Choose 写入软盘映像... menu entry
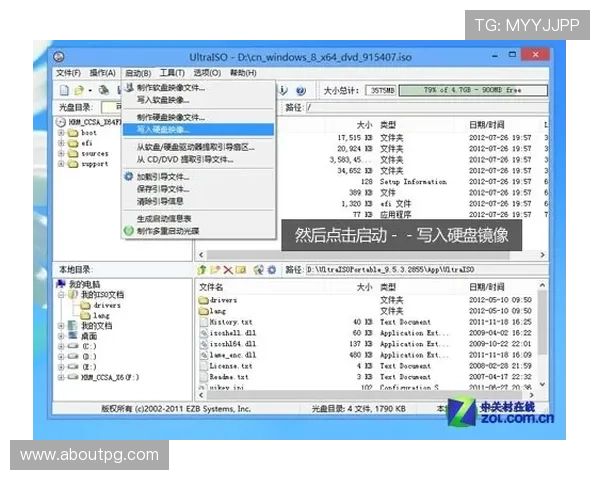 (198, 100)
